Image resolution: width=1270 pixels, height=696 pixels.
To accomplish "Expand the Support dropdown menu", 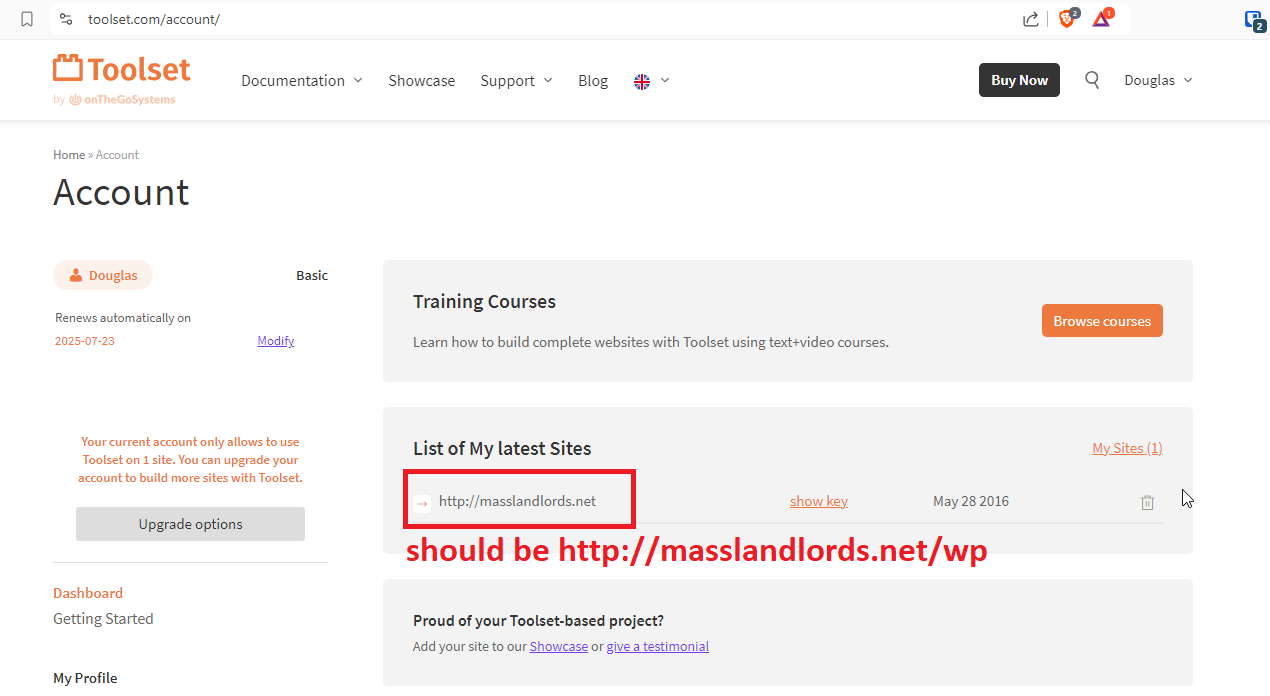I will click(516, 81).
